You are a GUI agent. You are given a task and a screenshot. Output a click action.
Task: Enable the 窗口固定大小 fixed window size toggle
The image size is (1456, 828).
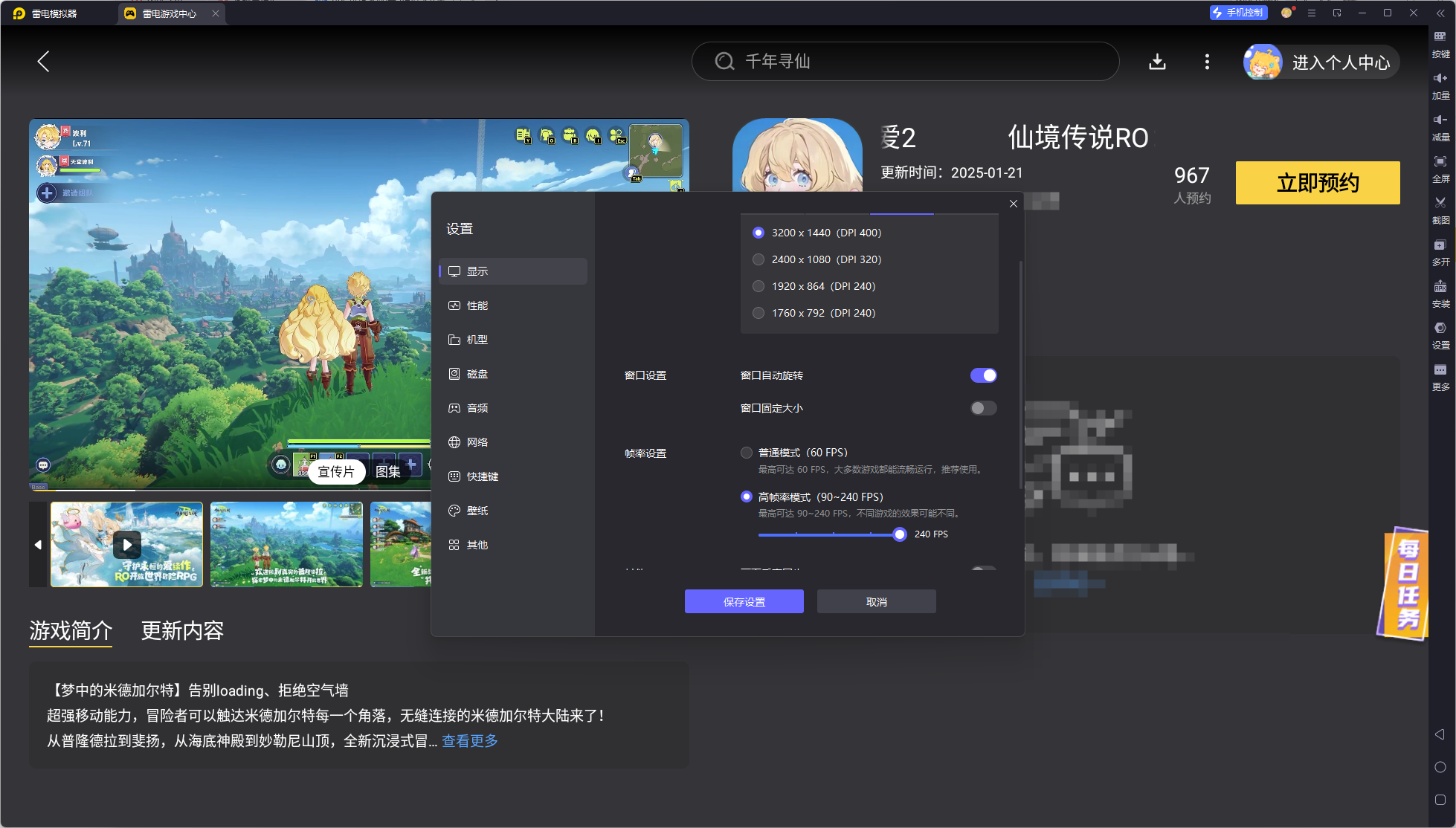[983, 407]
